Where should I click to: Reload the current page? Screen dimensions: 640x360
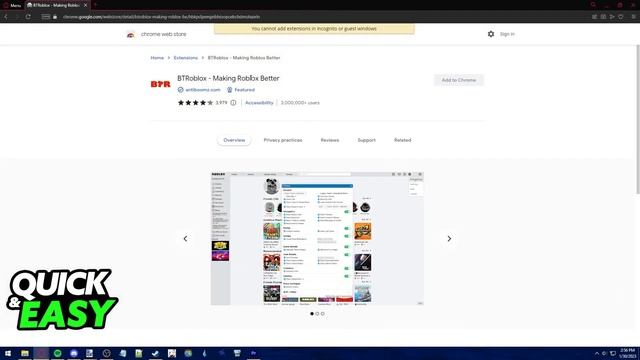click(28, 17)
